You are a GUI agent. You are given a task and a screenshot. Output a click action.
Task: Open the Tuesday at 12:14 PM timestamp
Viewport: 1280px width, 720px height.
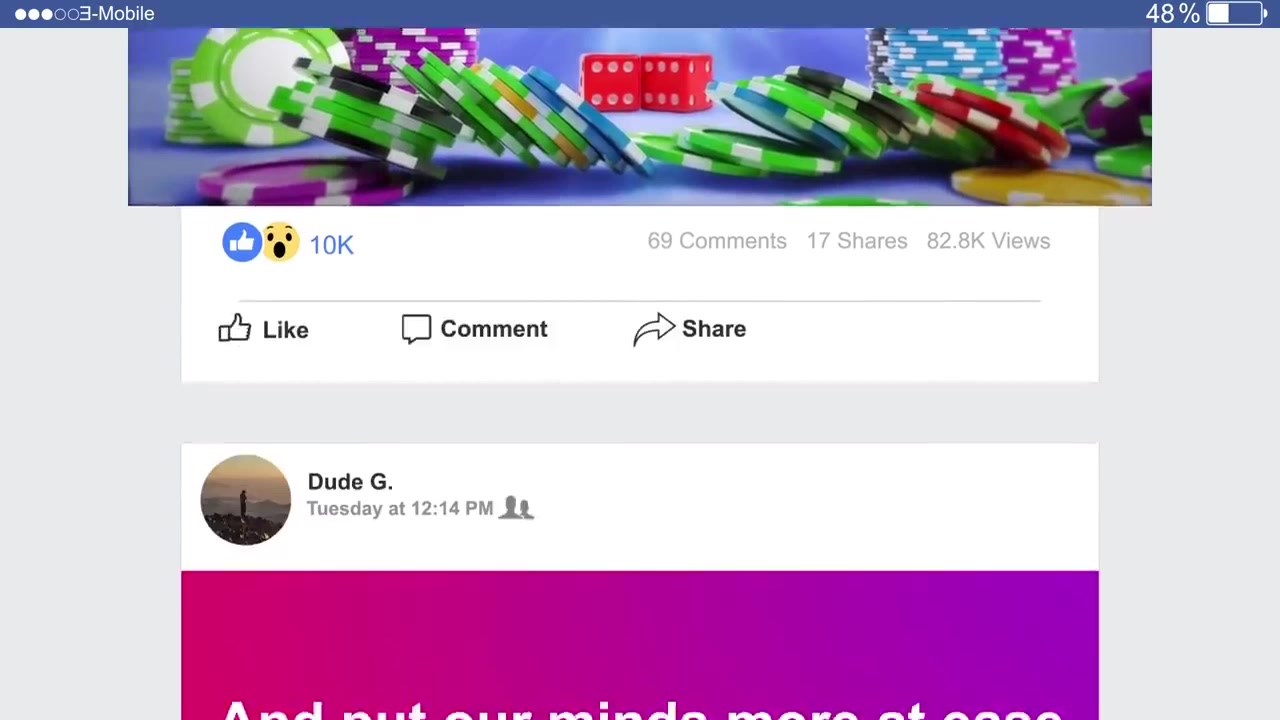[x=400, y=508]
